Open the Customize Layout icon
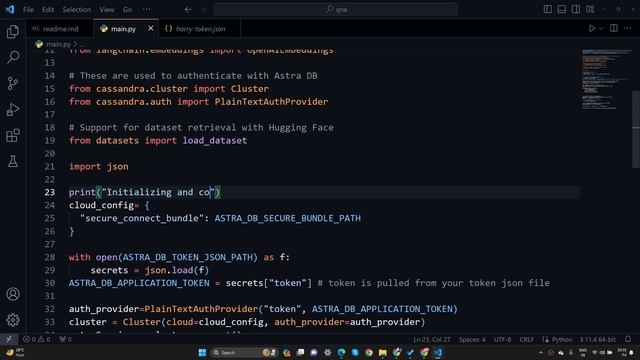The height and width of the screenshot is (360, 640). 590,9
